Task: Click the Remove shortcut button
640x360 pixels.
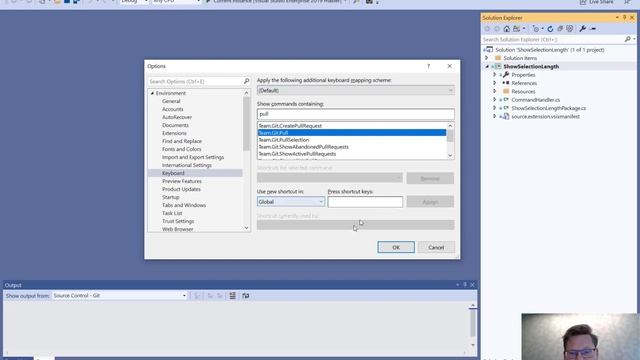Action: coord(430,178)
